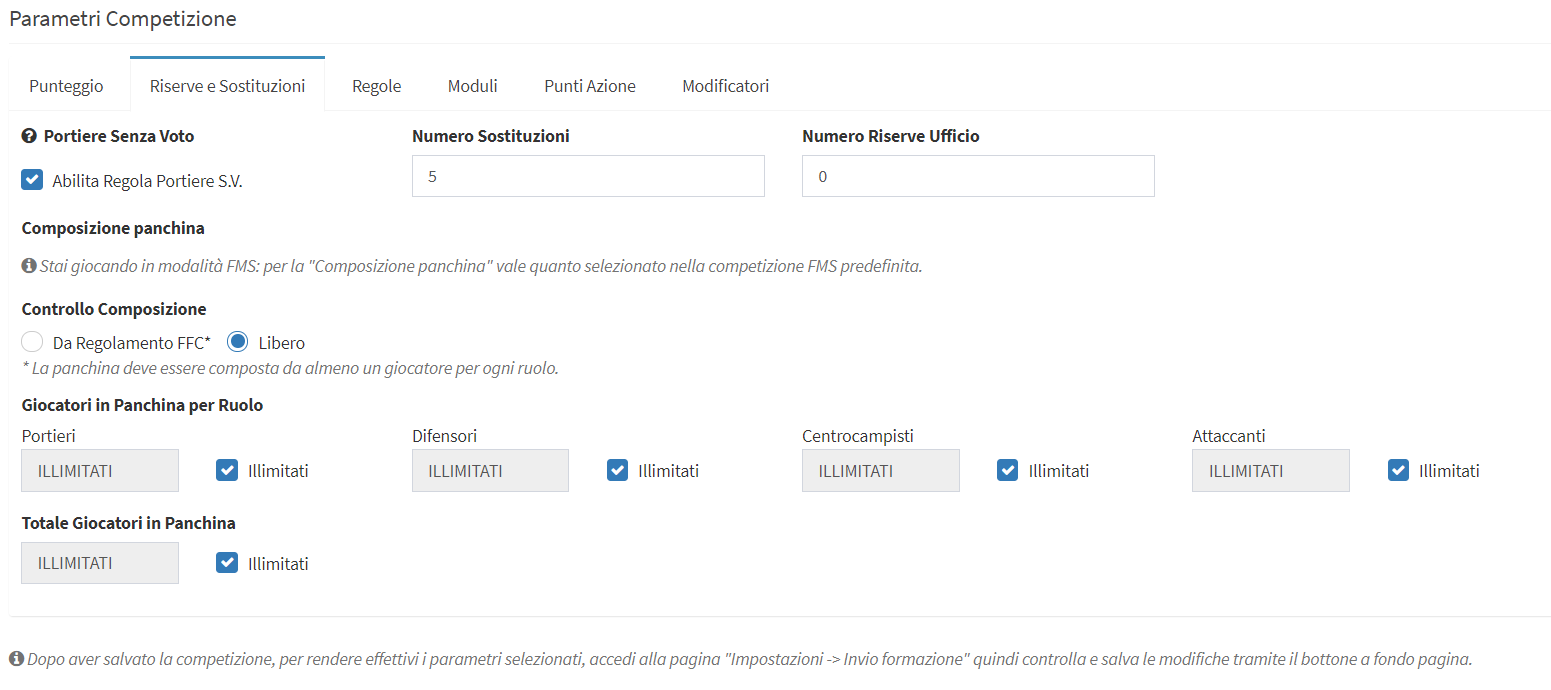Open the Punti Azione tab
Image resolution: width=1551 pixels, height=690 pixels.
point(590,86)
